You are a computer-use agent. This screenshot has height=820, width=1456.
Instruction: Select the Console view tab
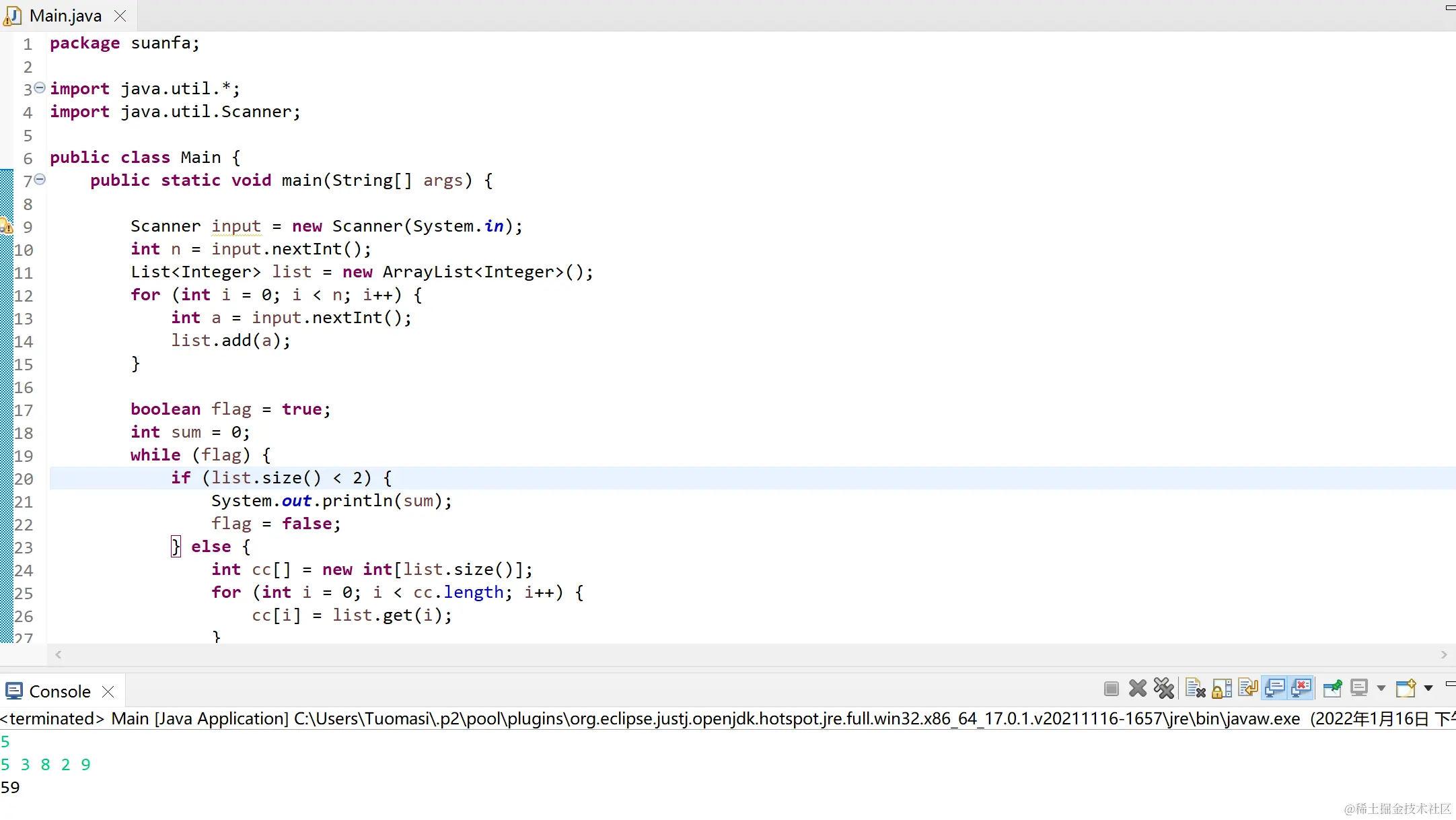coord(59,691)
